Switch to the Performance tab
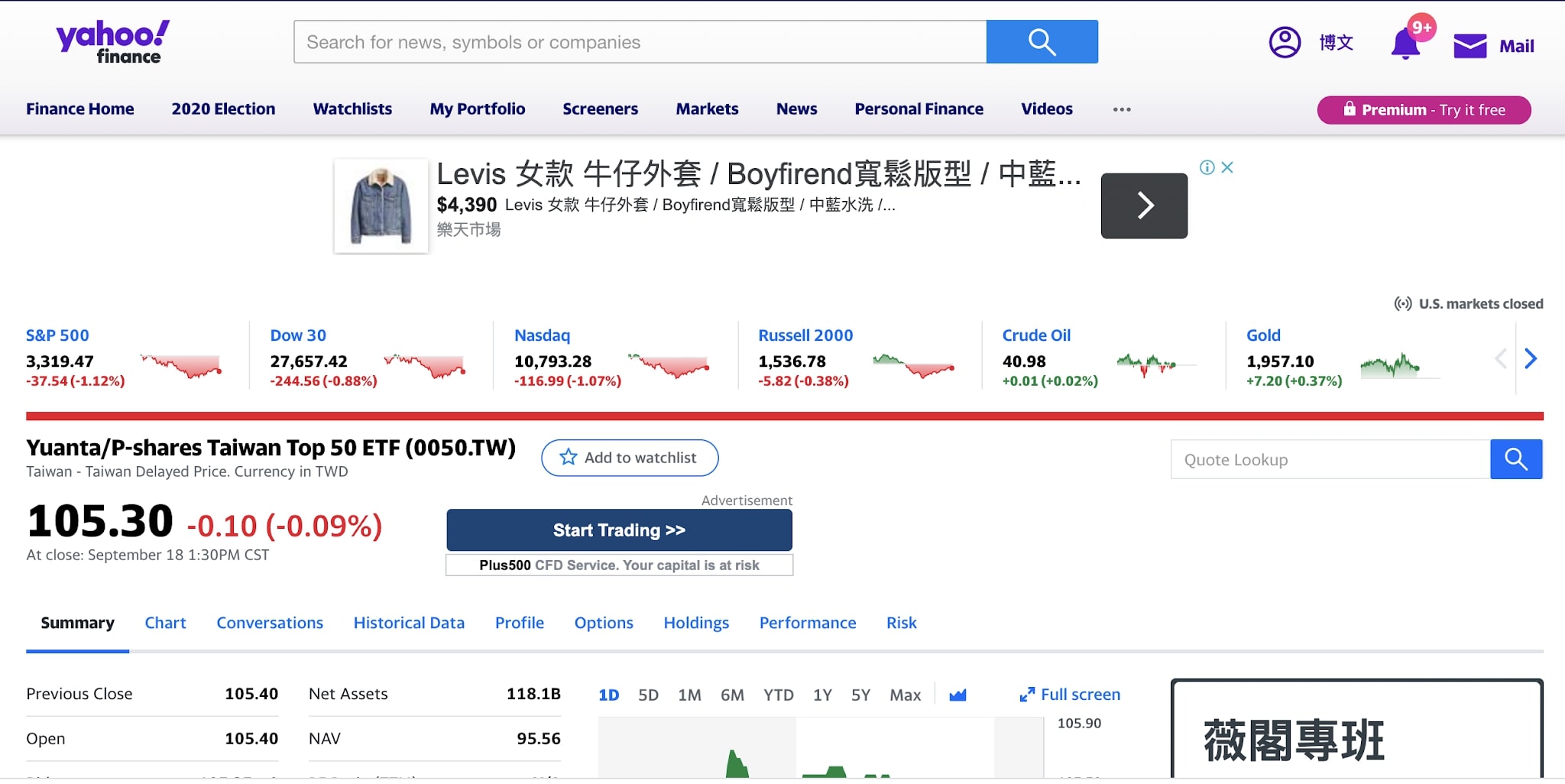Screen dimensions: 1565x784 point(808,623)
